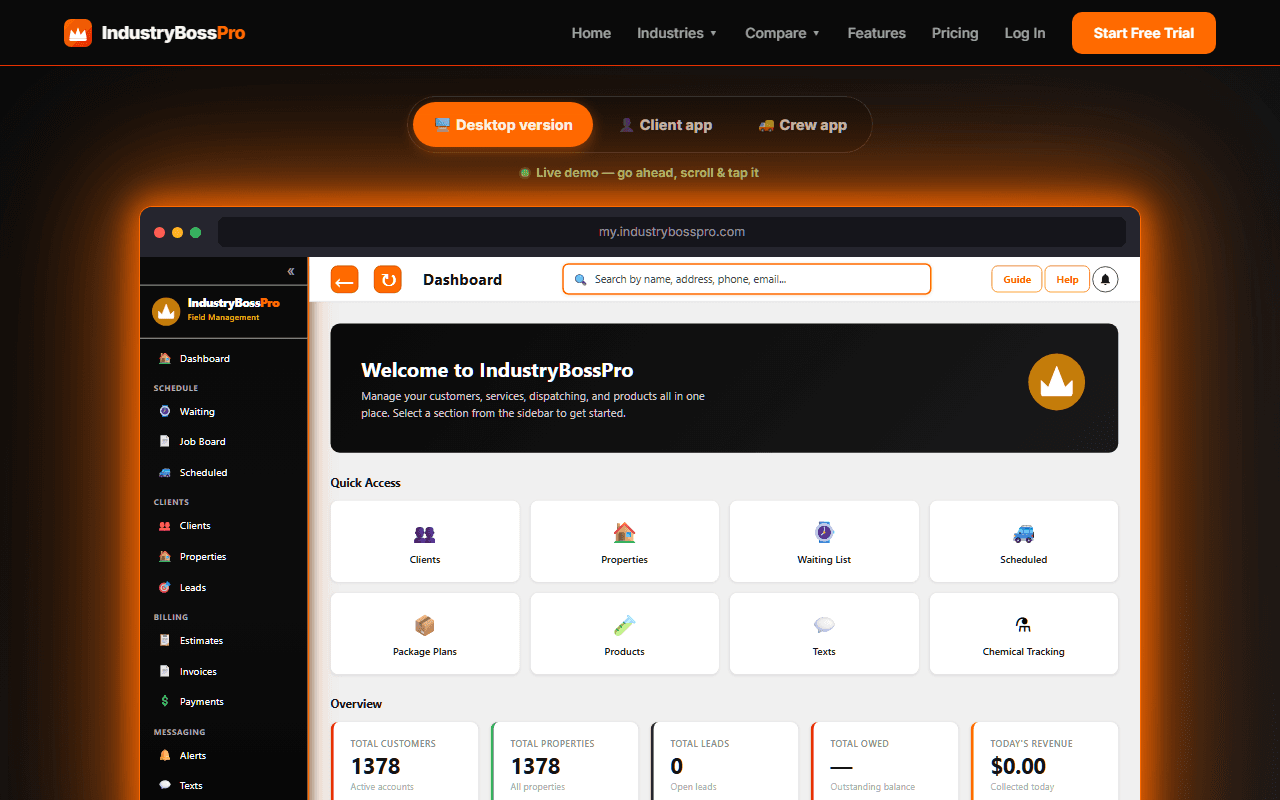Click the "Welcome to IndustryBossPro" heading

click(x=497, y=370)
